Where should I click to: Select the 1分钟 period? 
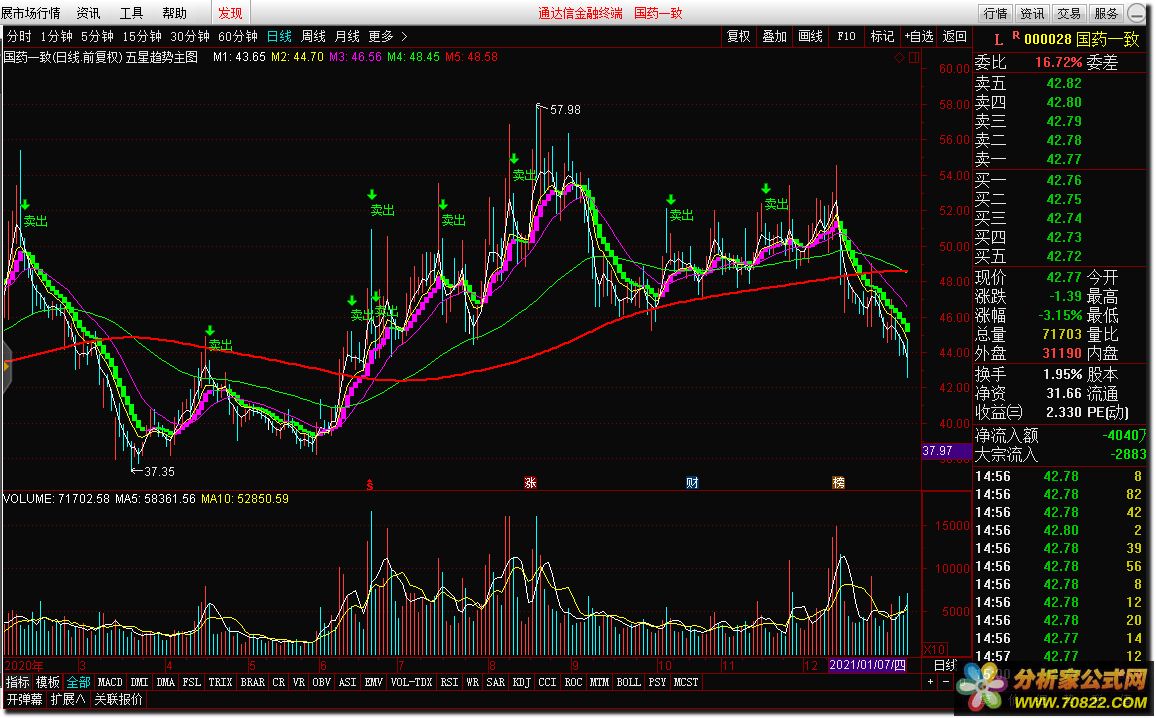[x=57, y=36]
